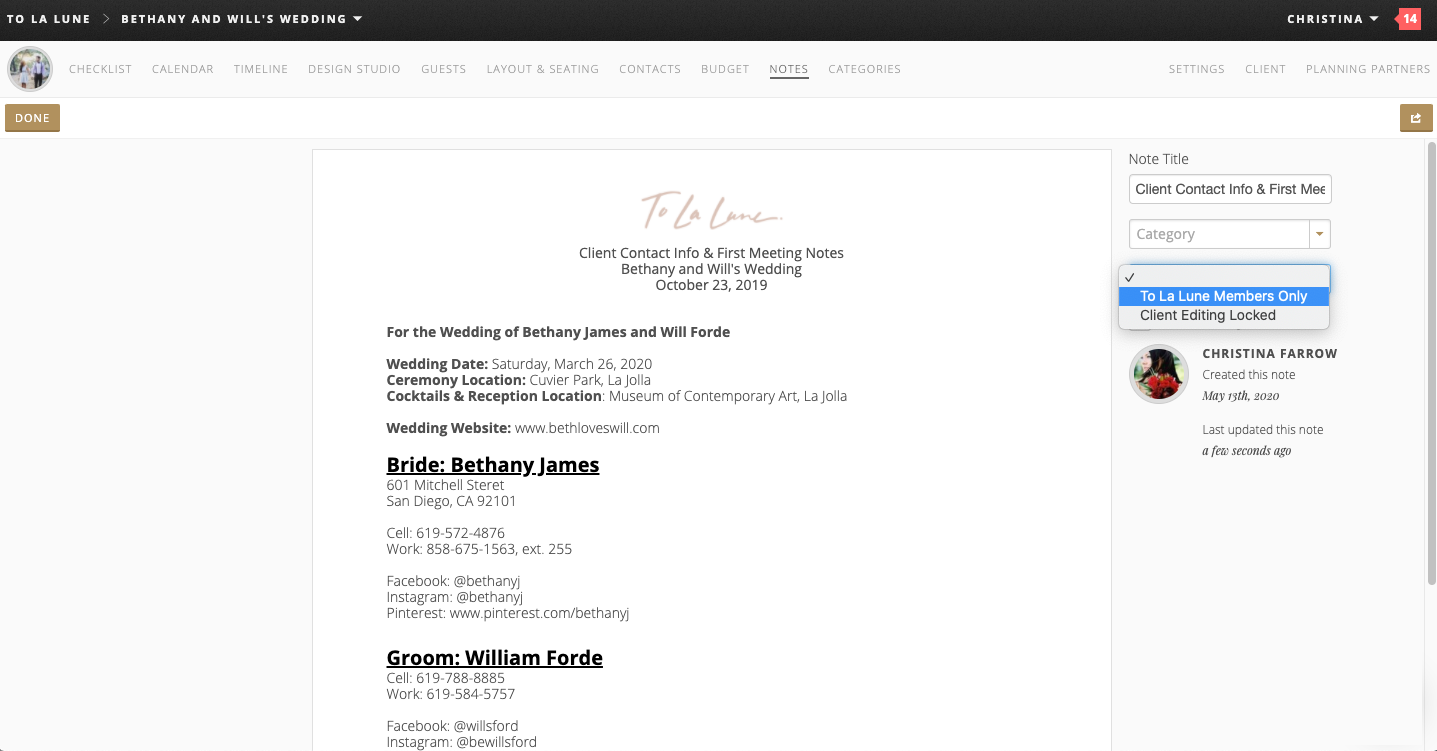Open the Budget tab
Screen dimensions: 1437x751
(x=724, y=68)
